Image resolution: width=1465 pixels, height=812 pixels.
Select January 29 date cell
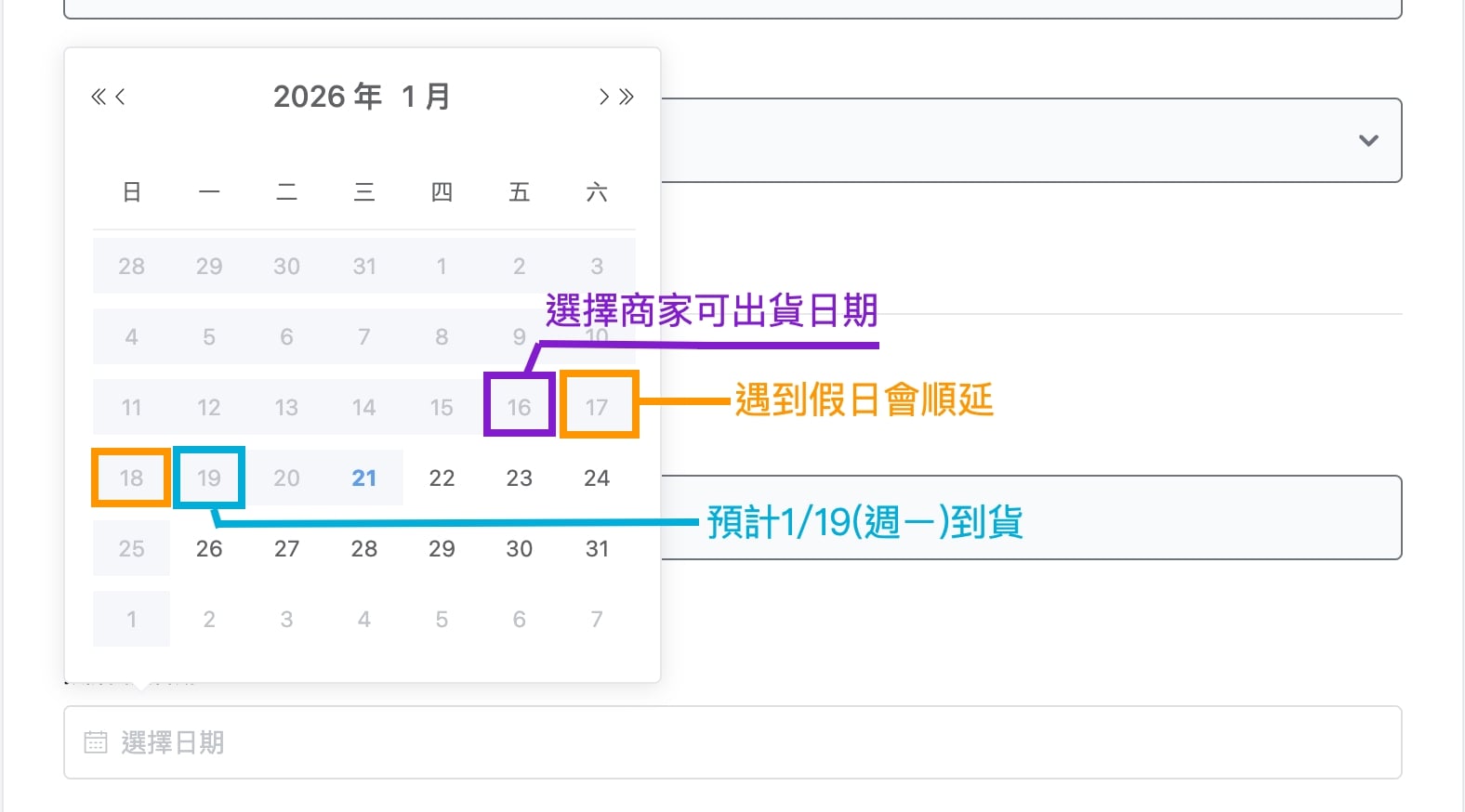[442, 549]
